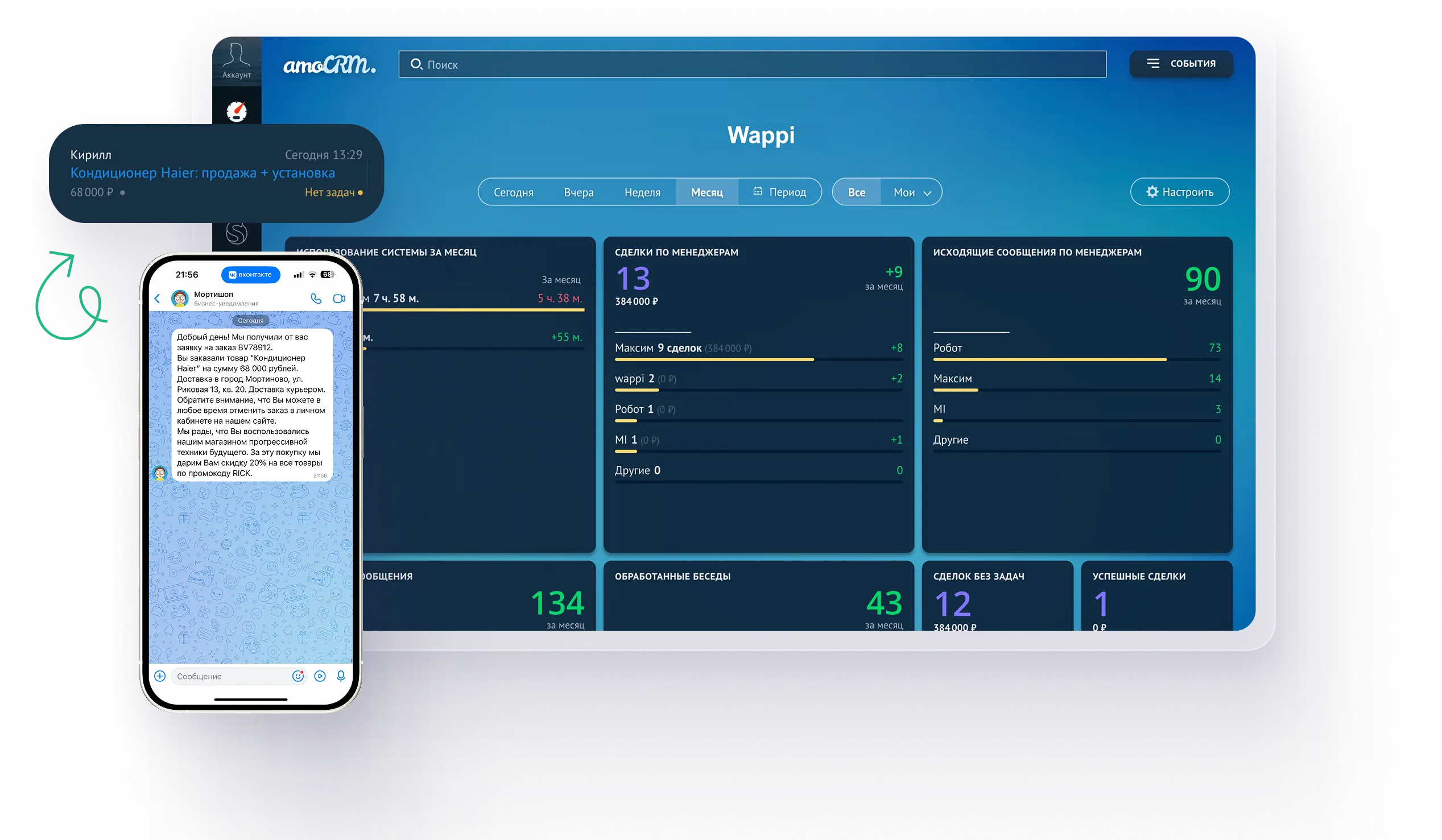Open the Настроить settings button
Viewport: 1442px width, 840px height.
point(1179,192)
